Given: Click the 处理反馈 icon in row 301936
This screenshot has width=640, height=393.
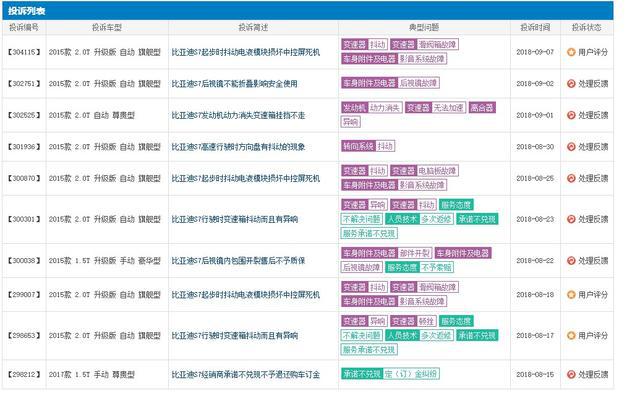Looking at the screenshot, I should coord(571,147).
